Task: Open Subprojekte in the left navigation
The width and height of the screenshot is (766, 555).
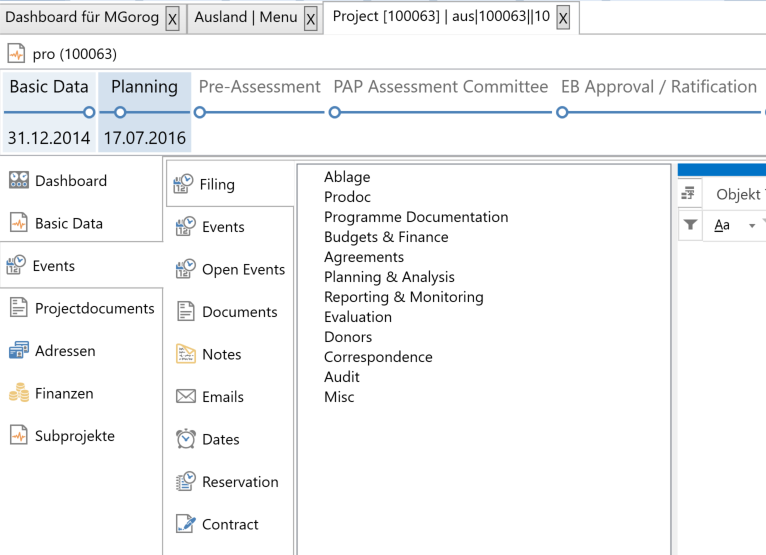Action: (74, 436)
